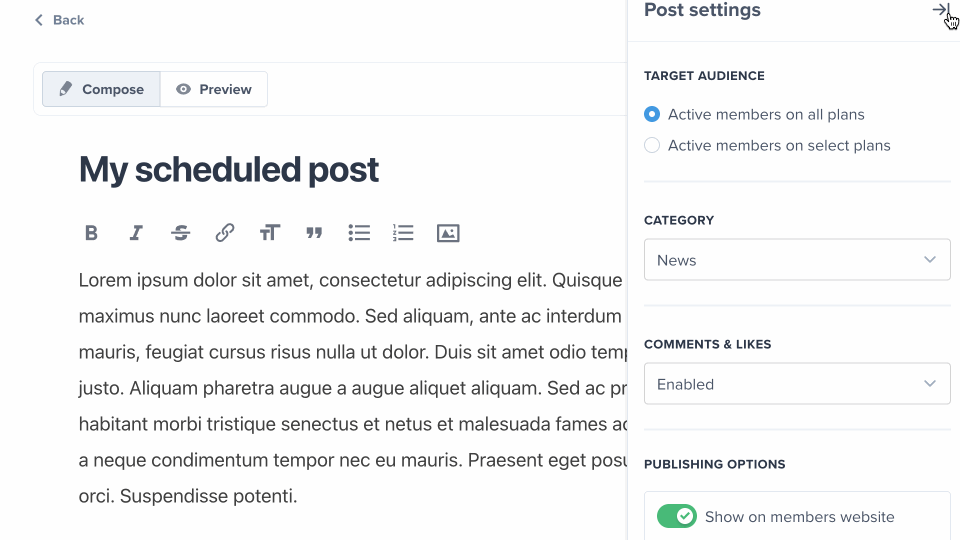Apply italic formatting to text

[136, 233]
